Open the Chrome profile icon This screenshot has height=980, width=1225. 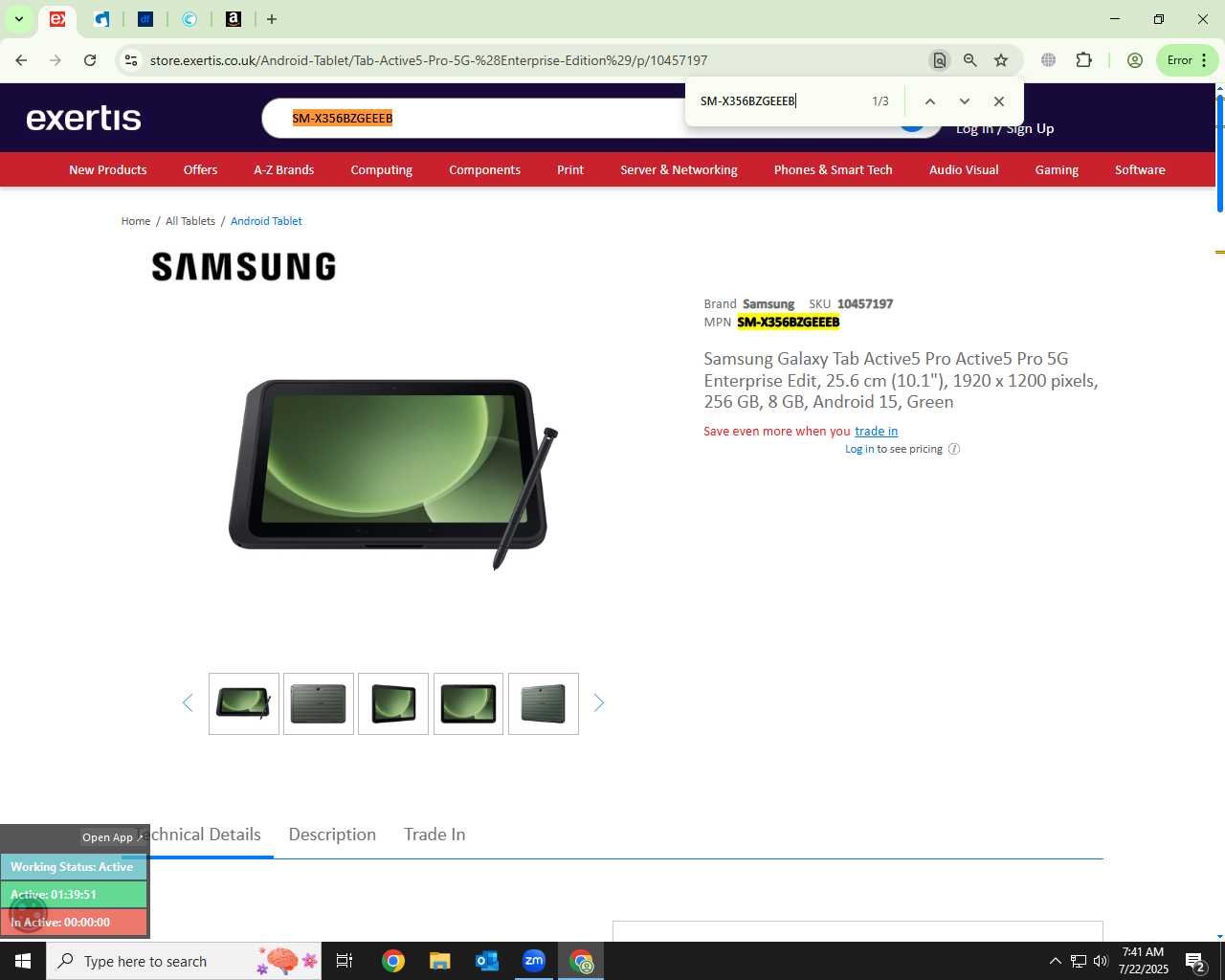click(x=1134, y=60)
